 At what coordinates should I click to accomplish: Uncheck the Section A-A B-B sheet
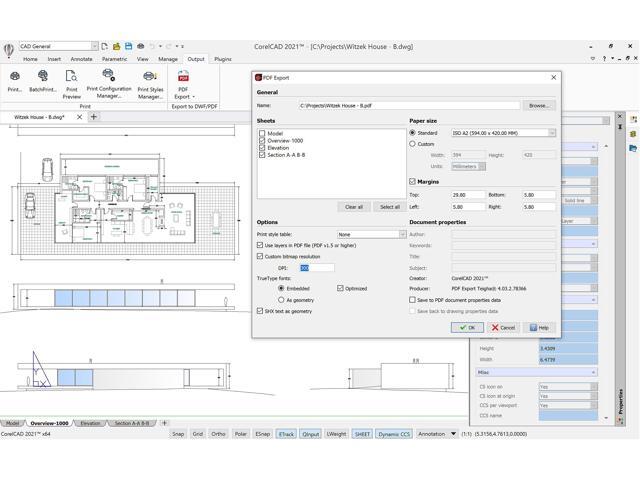click(262, 155)
